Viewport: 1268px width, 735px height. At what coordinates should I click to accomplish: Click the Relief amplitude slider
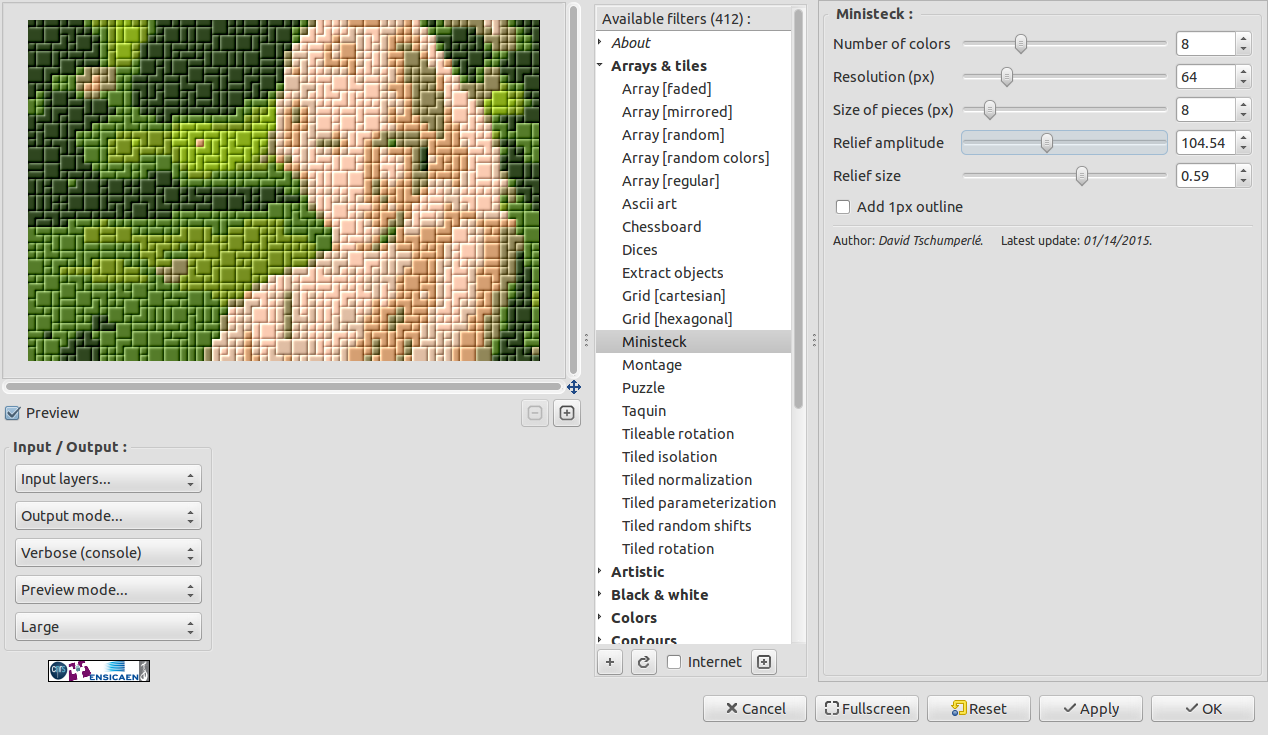coord(1064,143)
